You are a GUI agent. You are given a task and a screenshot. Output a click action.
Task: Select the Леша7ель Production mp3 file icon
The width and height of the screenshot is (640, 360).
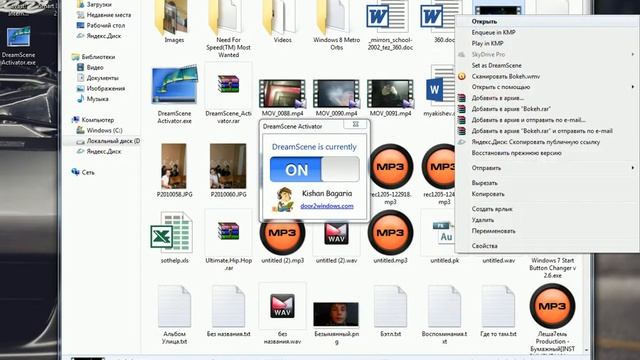coord(552,306)
